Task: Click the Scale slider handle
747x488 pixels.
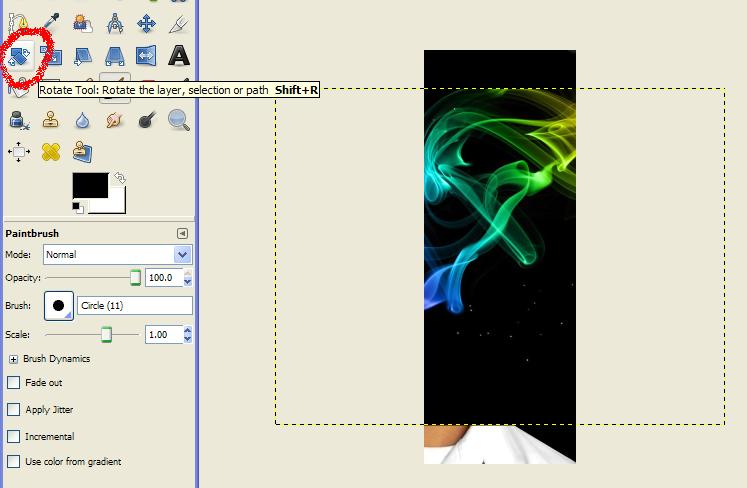Action: tap(106, 334)
